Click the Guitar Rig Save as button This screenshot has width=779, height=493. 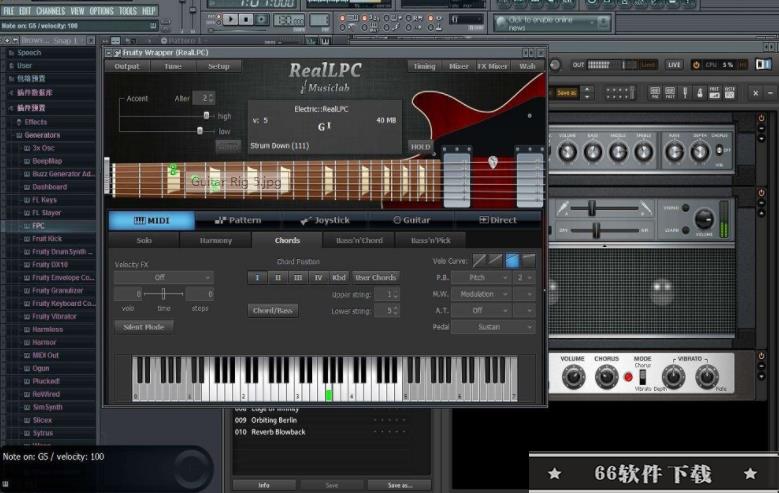(566, 93)
